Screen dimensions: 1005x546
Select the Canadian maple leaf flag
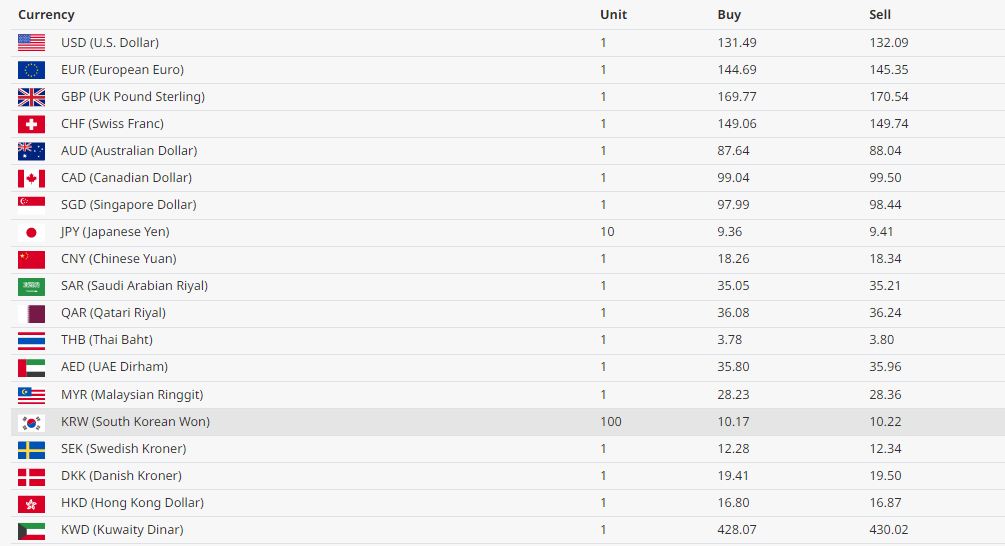click(31, 178)
